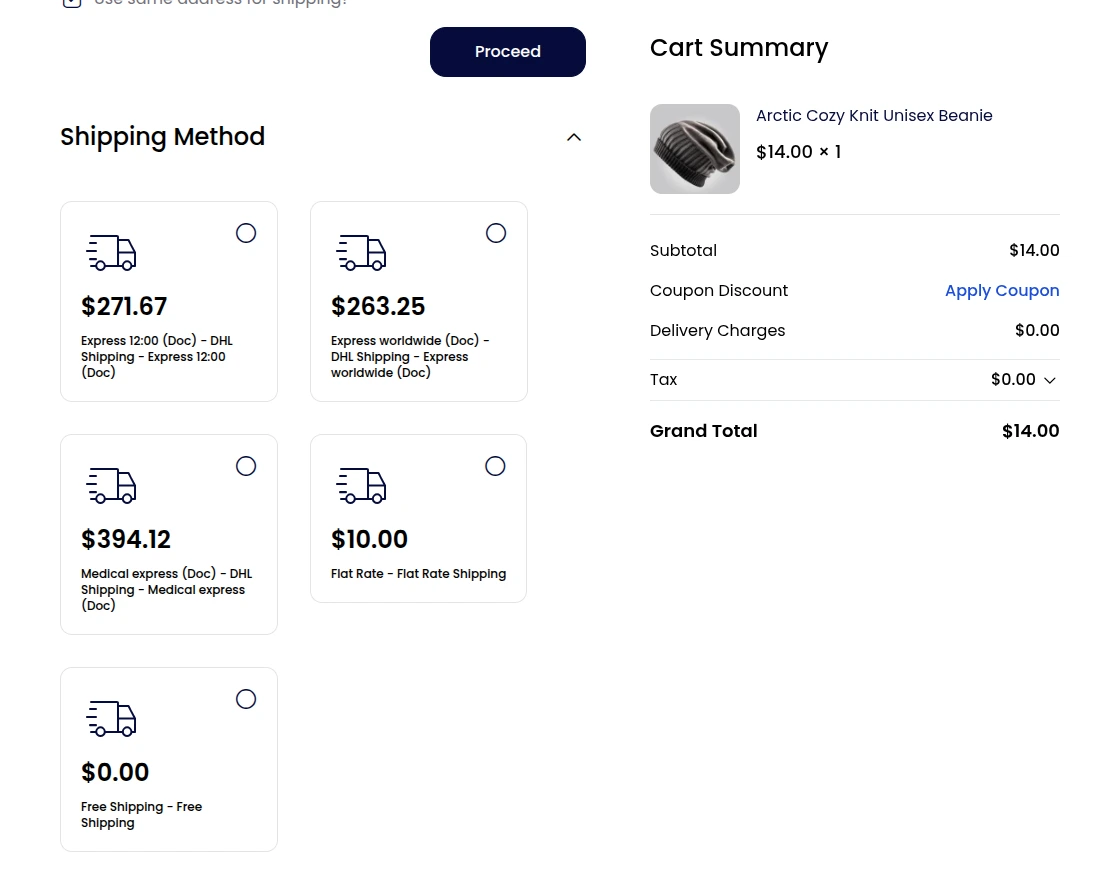
Task: Click the $394.12 price text
Action: 126,539
